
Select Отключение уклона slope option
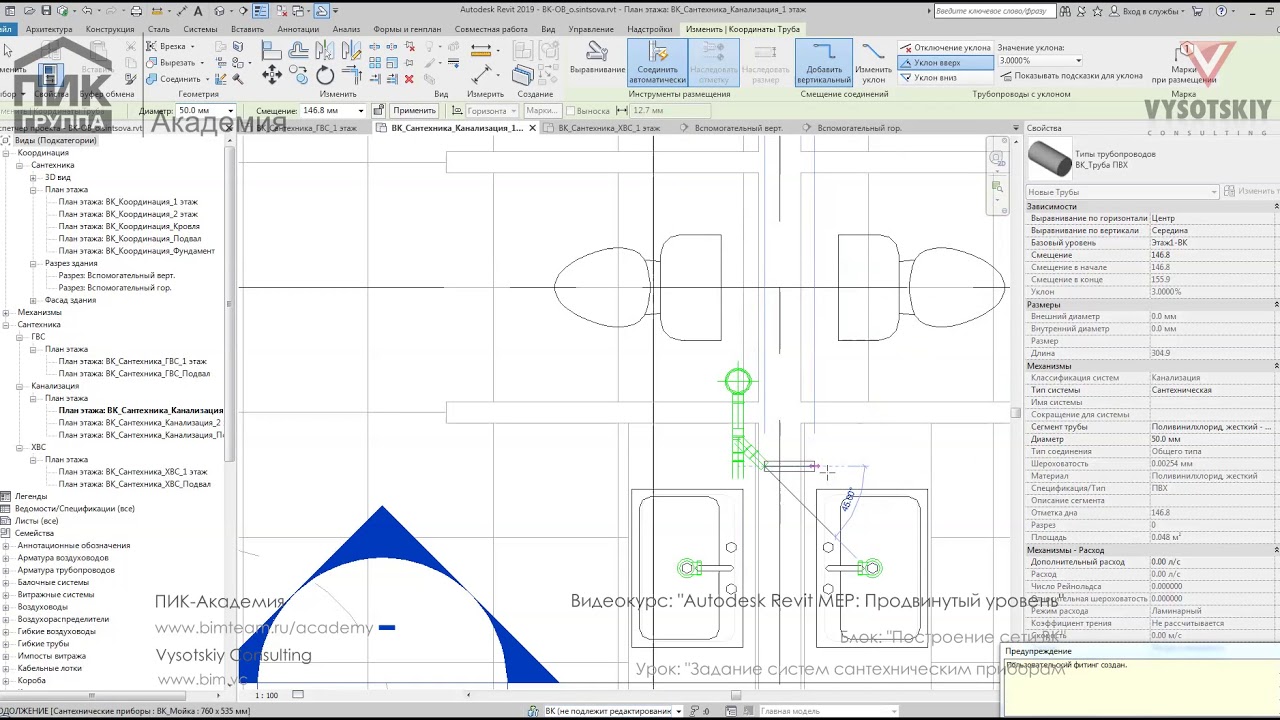pos(945,48)
